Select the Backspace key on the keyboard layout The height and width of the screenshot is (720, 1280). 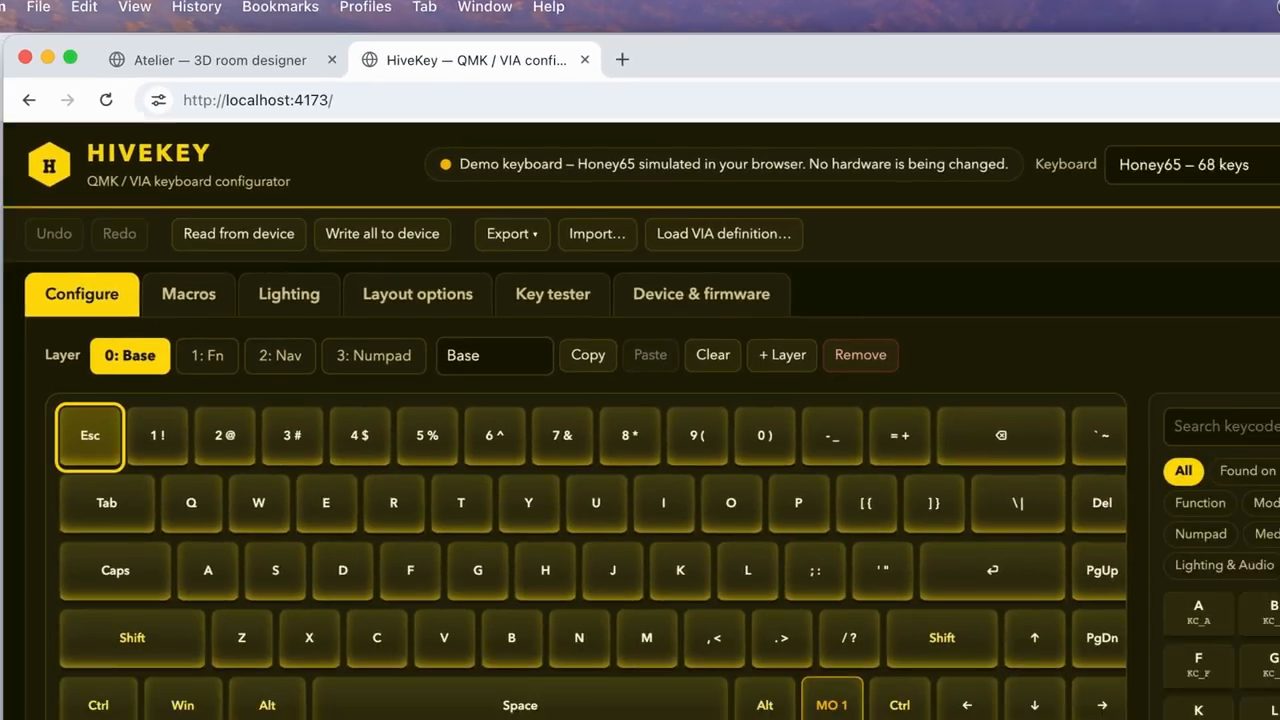click(1001, 436)
